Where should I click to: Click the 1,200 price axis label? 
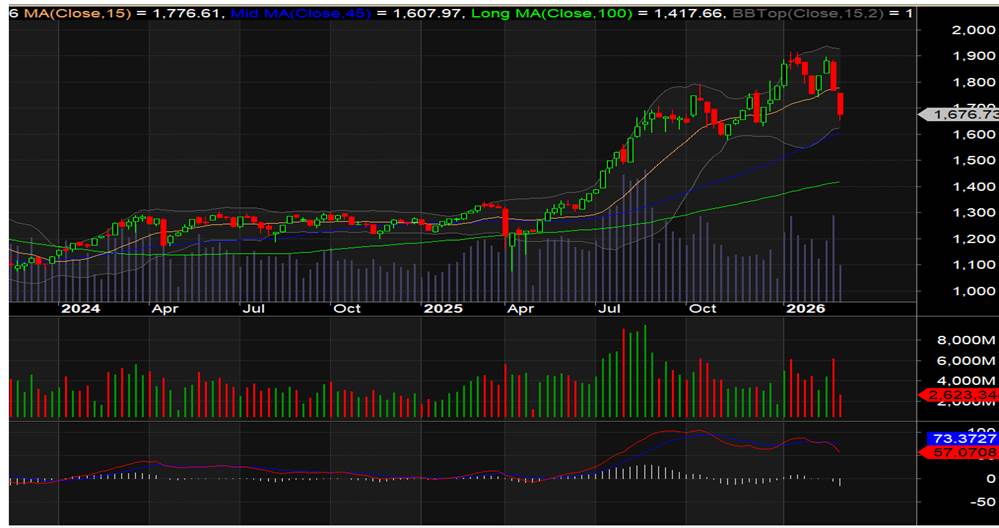tap(974, 239)
